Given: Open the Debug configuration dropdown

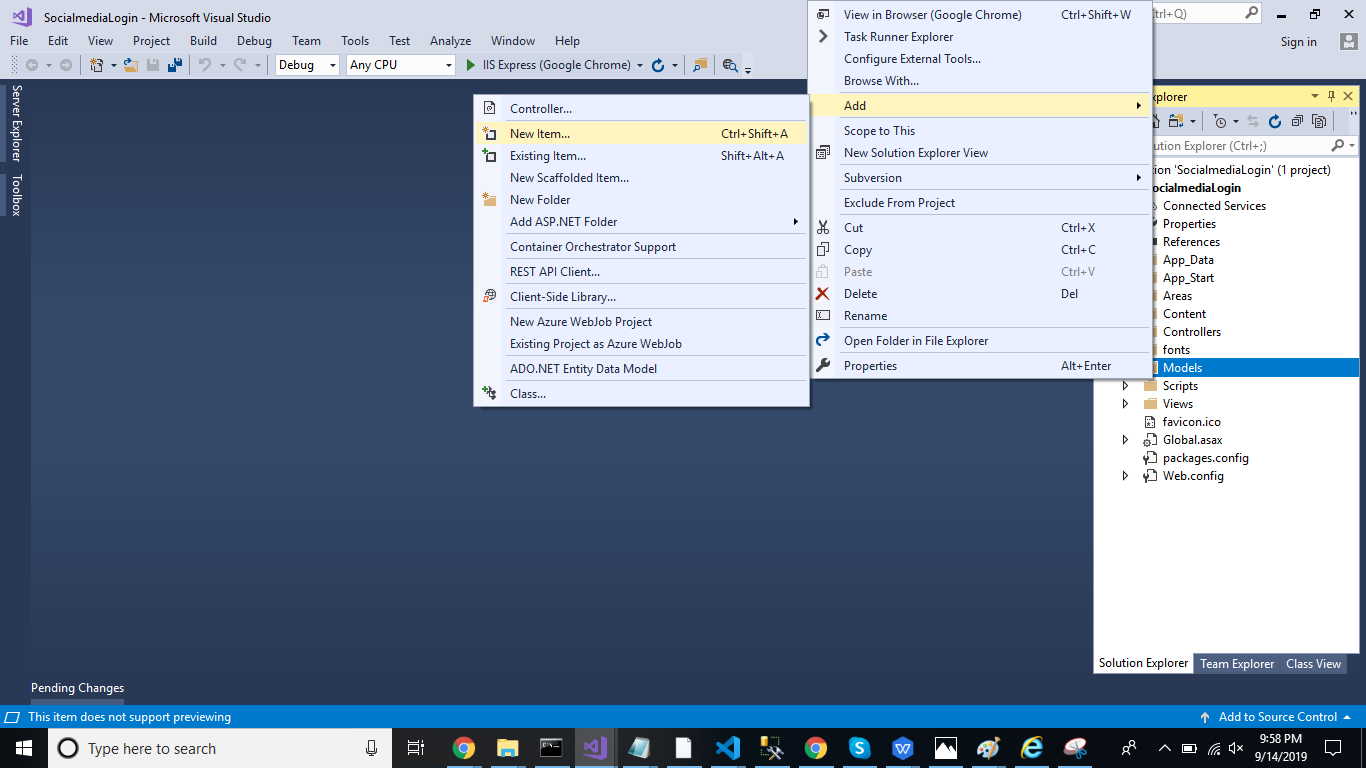Looking at the screenshot, I should pyautogui.click(x=308, y=65).
